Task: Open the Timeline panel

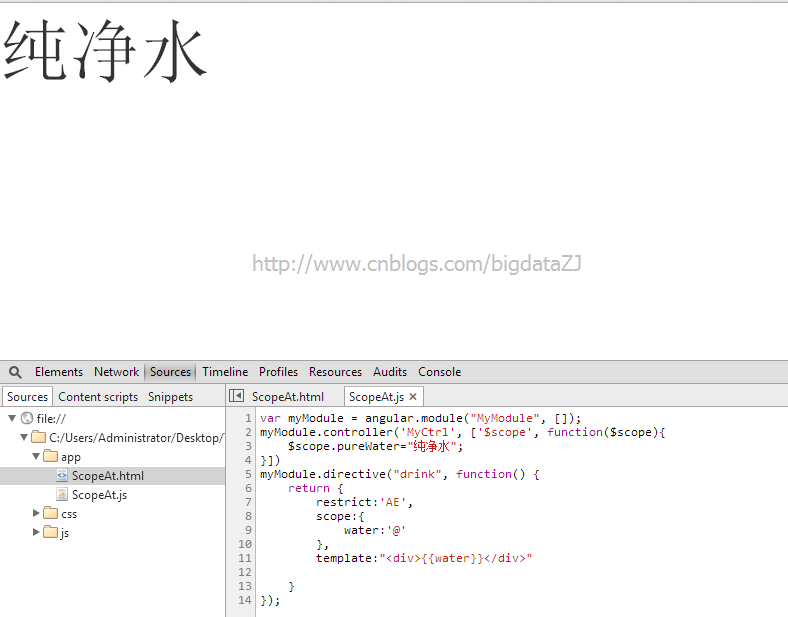Action: point(225,372)
